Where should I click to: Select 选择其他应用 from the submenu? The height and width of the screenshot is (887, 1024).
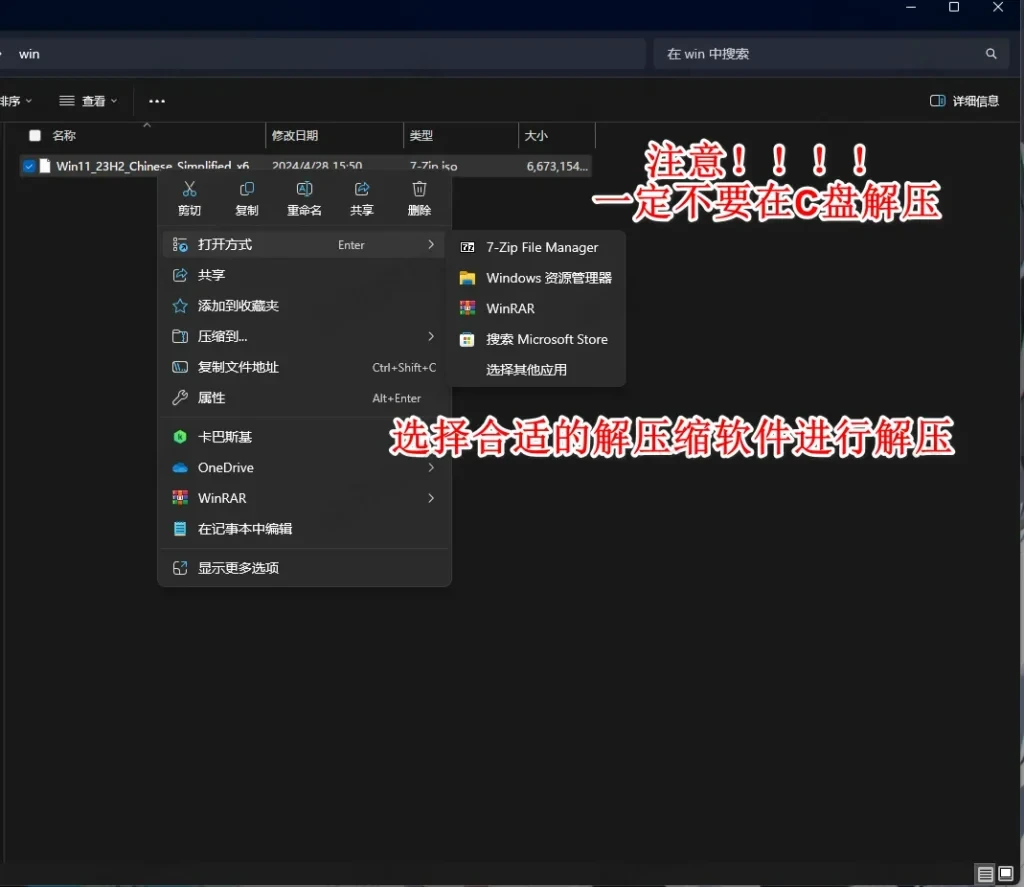coord(538,370)
